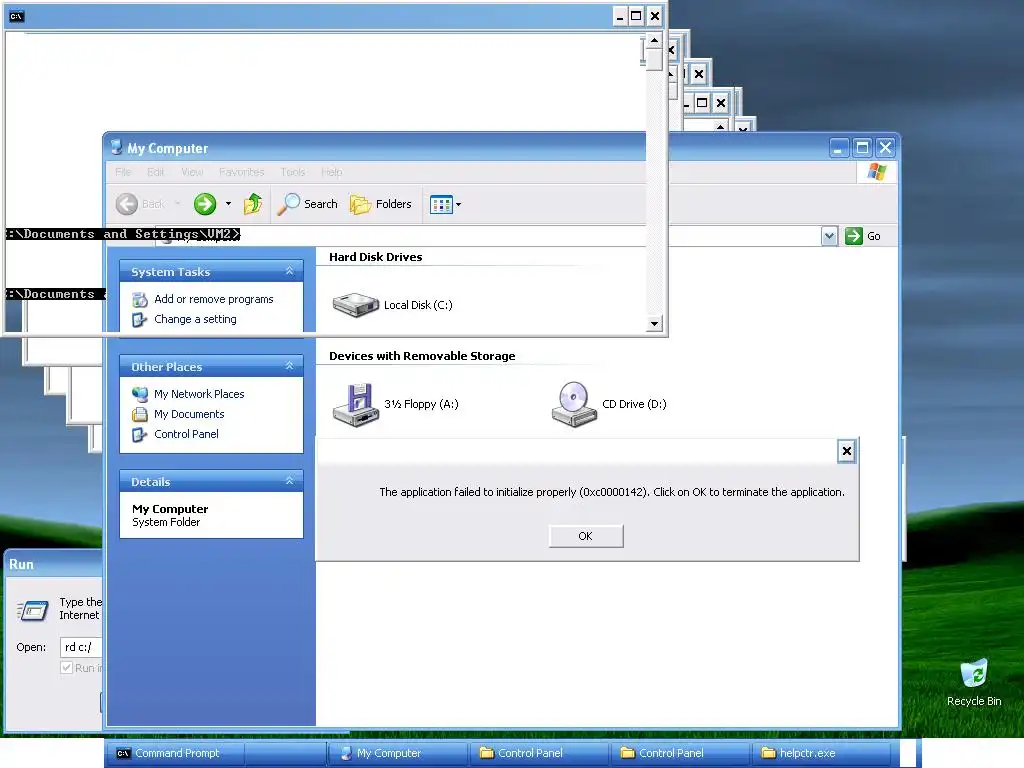
Task: Click the Go button
Action: 863,236
